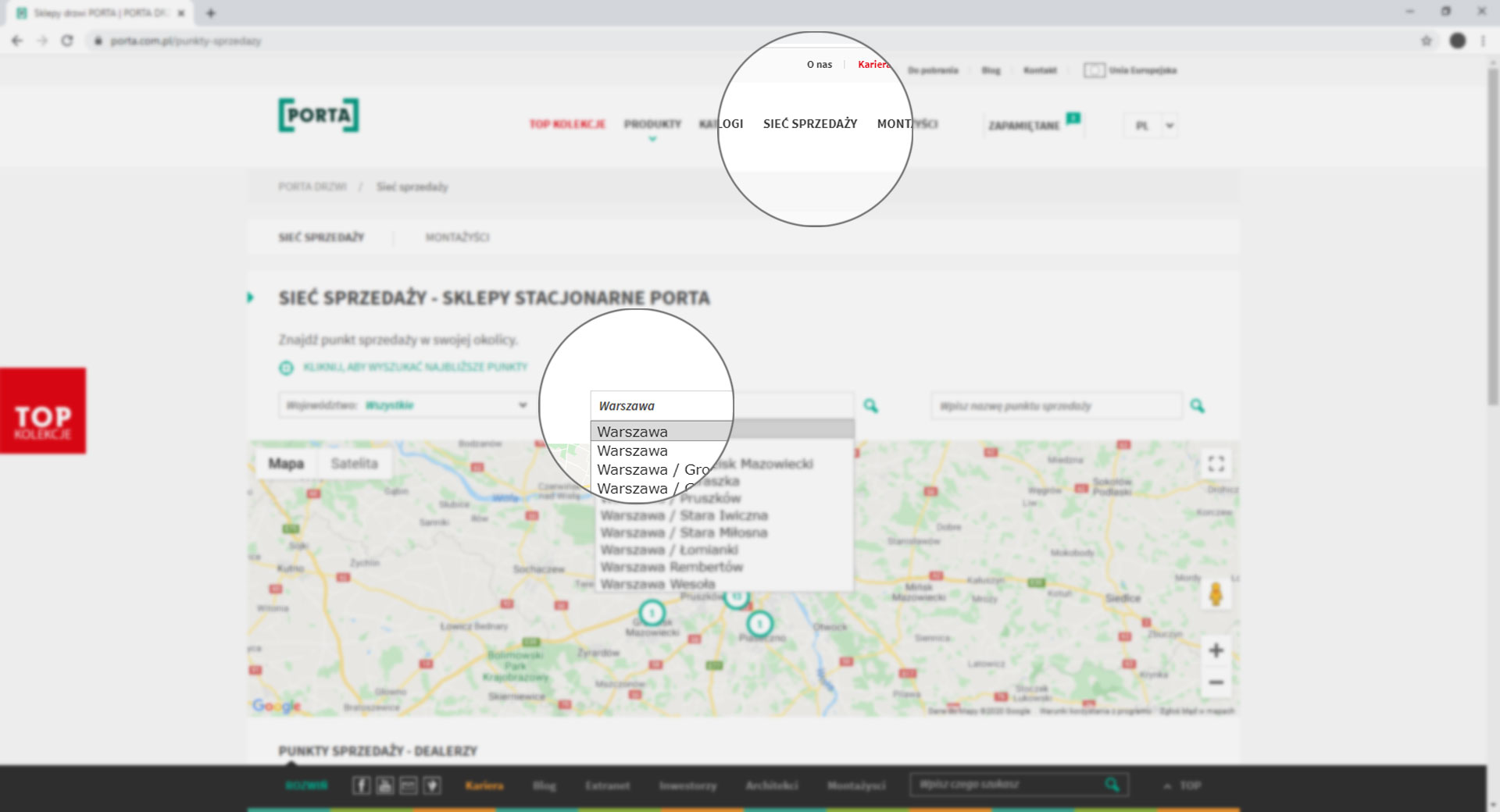Click the PORTA DRZWI breadcrumb

(312, 187)
